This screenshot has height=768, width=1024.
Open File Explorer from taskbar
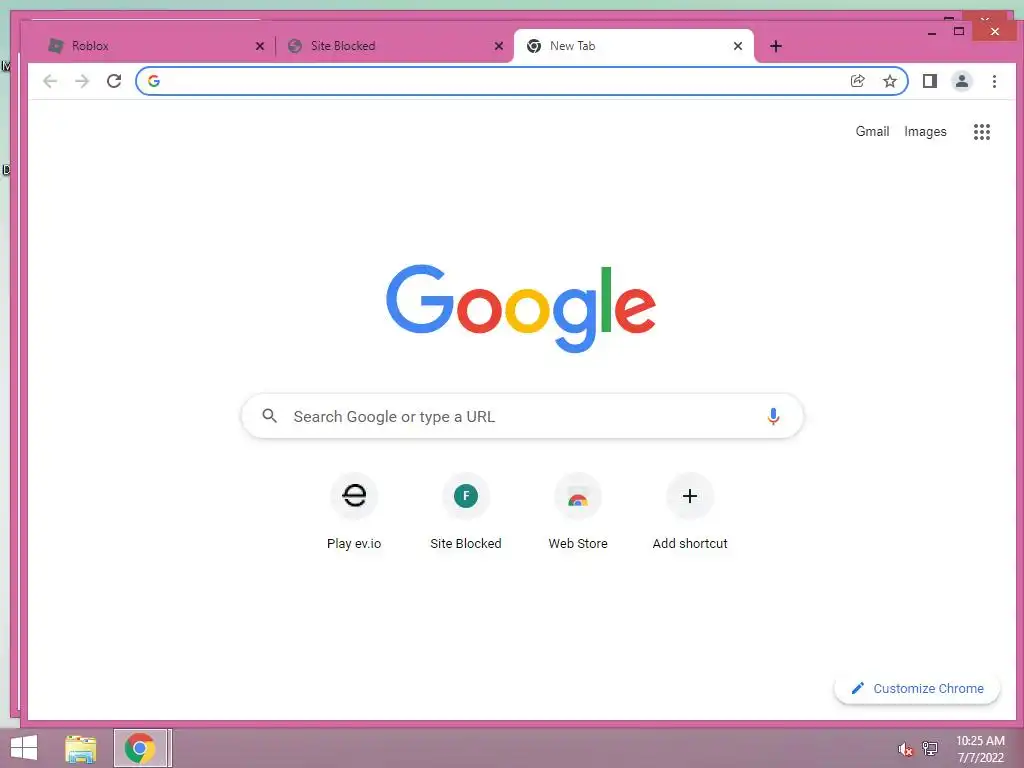pos(80,748)
